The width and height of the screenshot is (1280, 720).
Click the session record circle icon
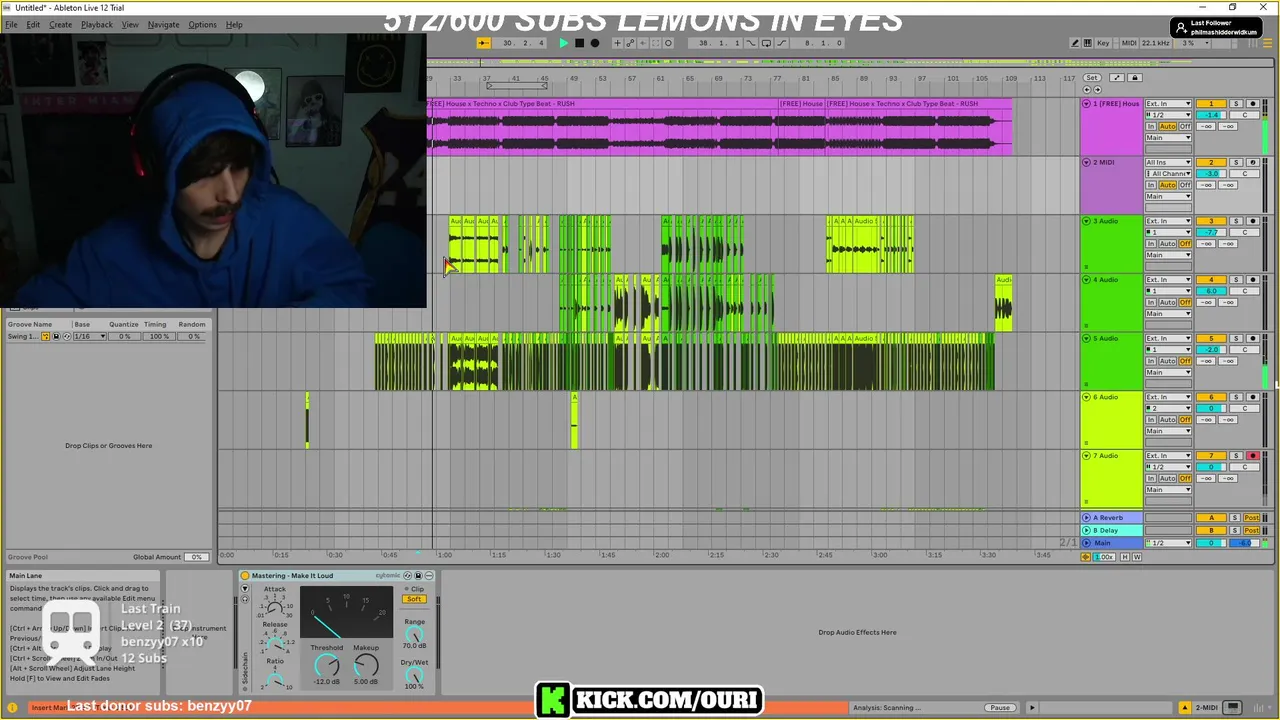coord(668,43)
